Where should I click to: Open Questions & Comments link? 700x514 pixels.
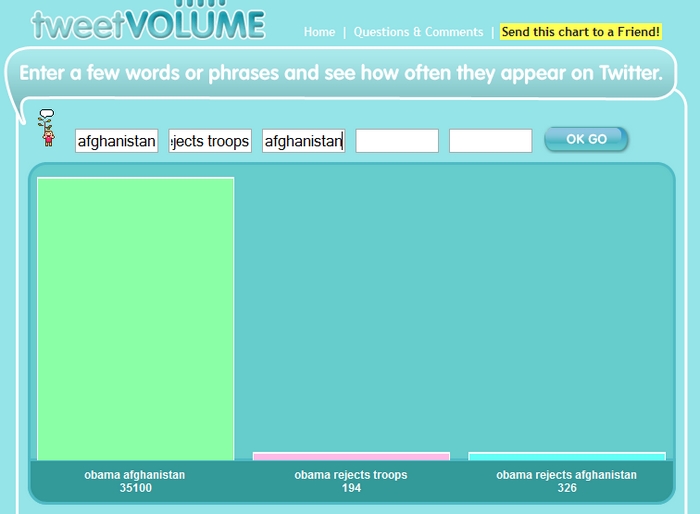[x=418, y=32]
